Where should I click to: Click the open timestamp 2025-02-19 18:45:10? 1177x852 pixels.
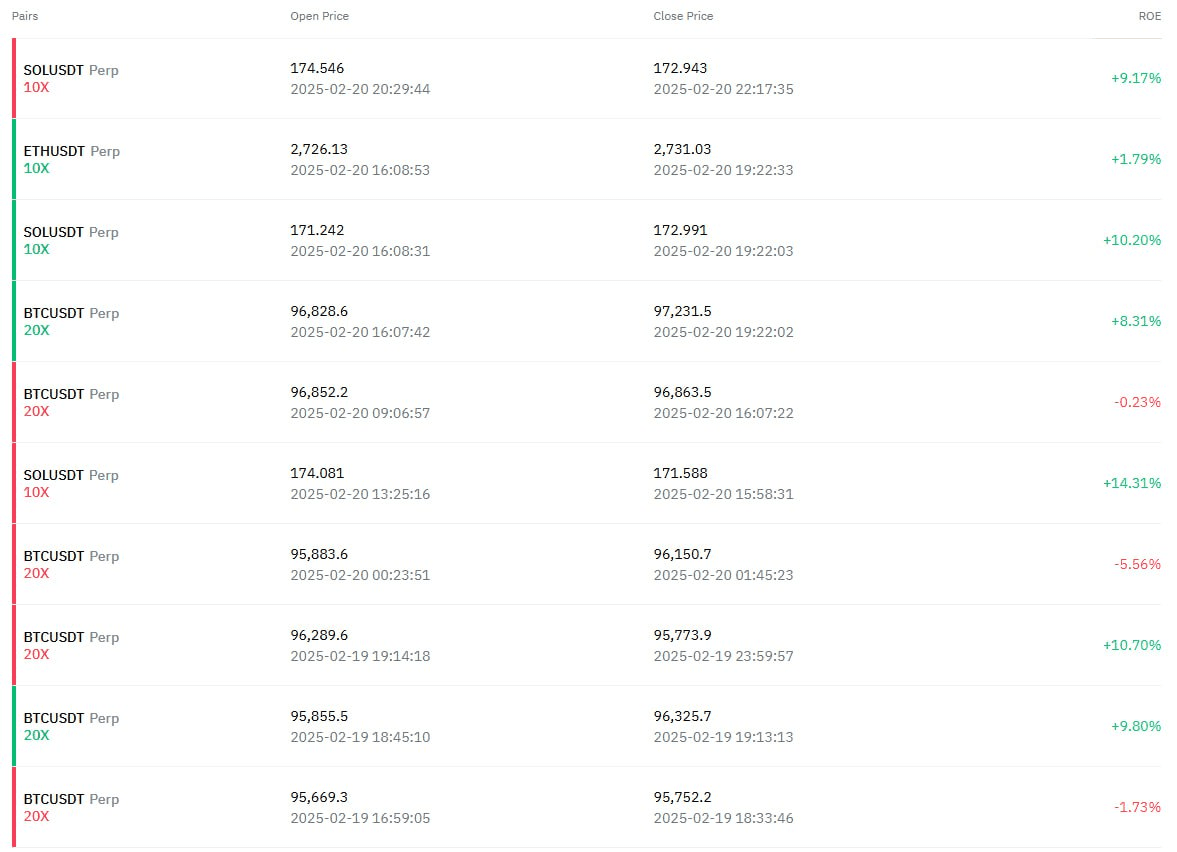(x=360, y=737)
